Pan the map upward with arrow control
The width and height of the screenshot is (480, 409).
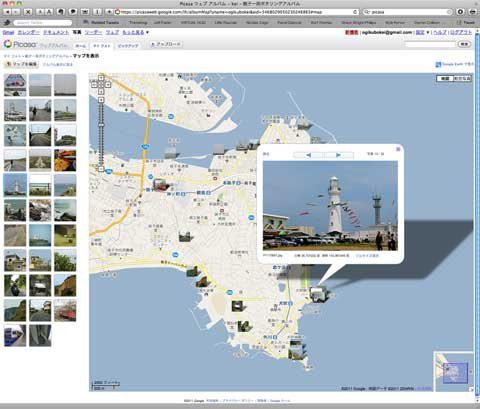click(101, 78)
